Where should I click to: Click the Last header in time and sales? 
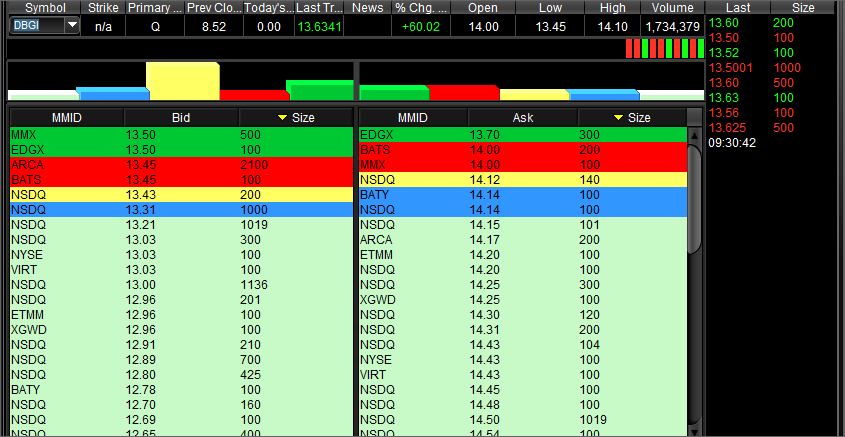click(738, 8)
